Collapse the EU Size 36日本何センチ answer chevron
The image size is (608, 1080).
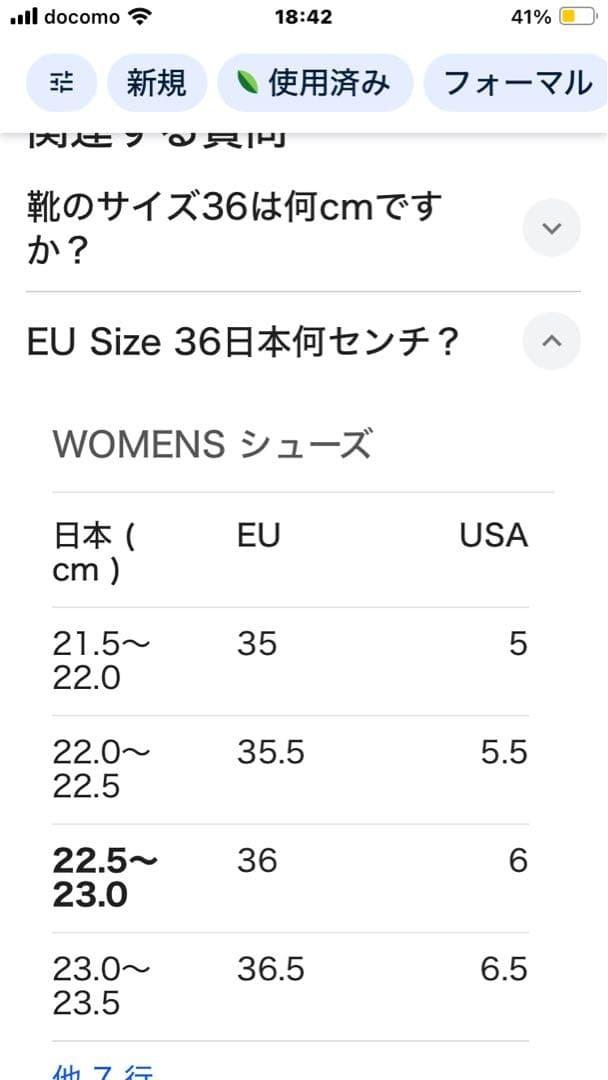click(x=551, y=341)
